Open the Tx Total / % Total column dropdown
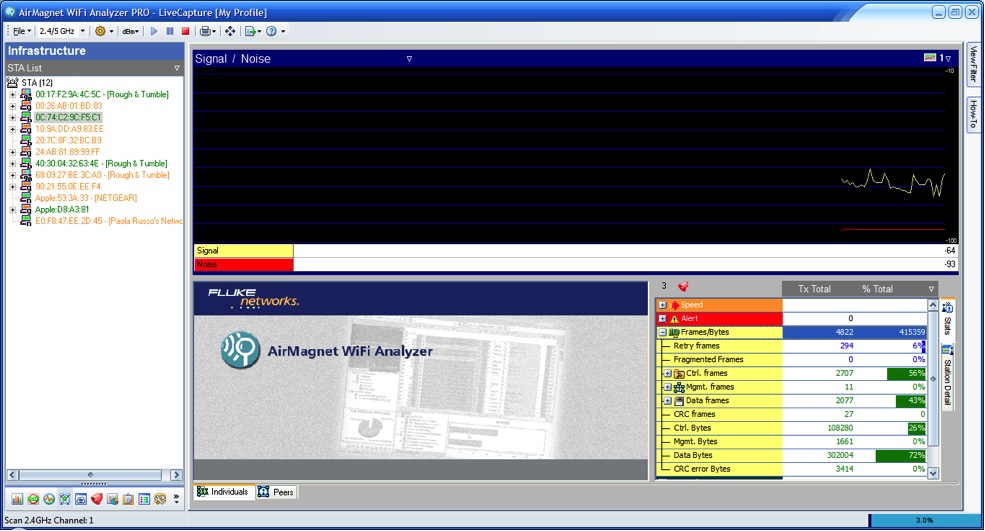The image size is (985, 531). 932,289
